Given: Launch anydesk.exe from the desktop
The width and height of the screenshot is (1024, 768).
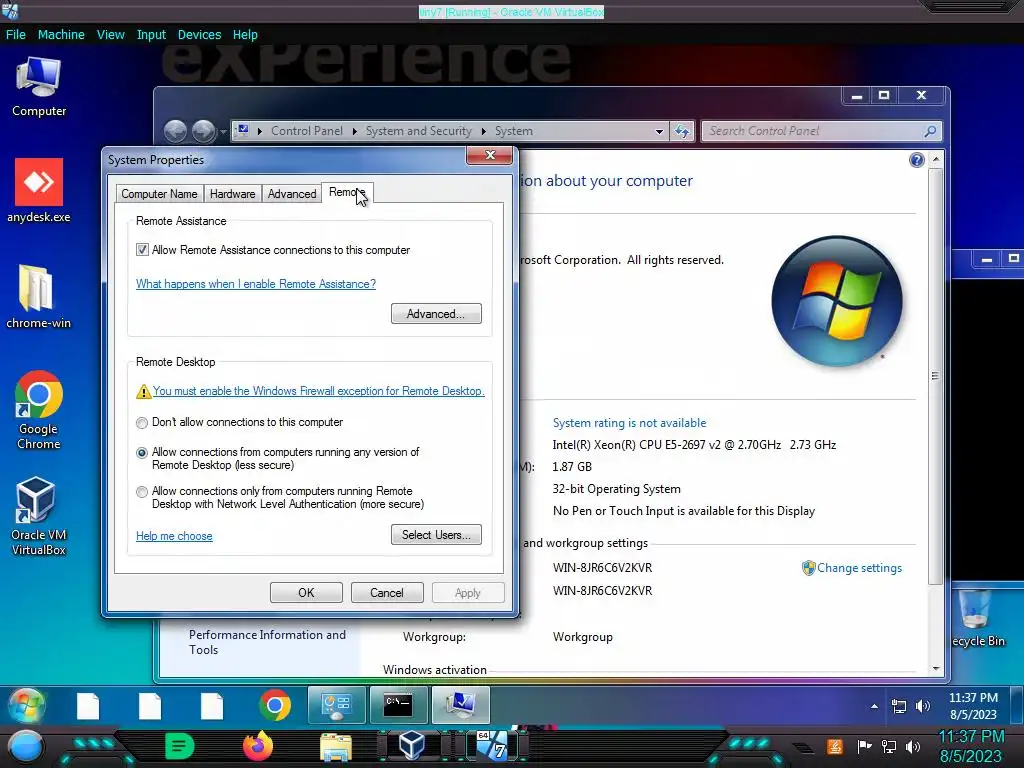Looking at the screenshot, I should [39, 190].
